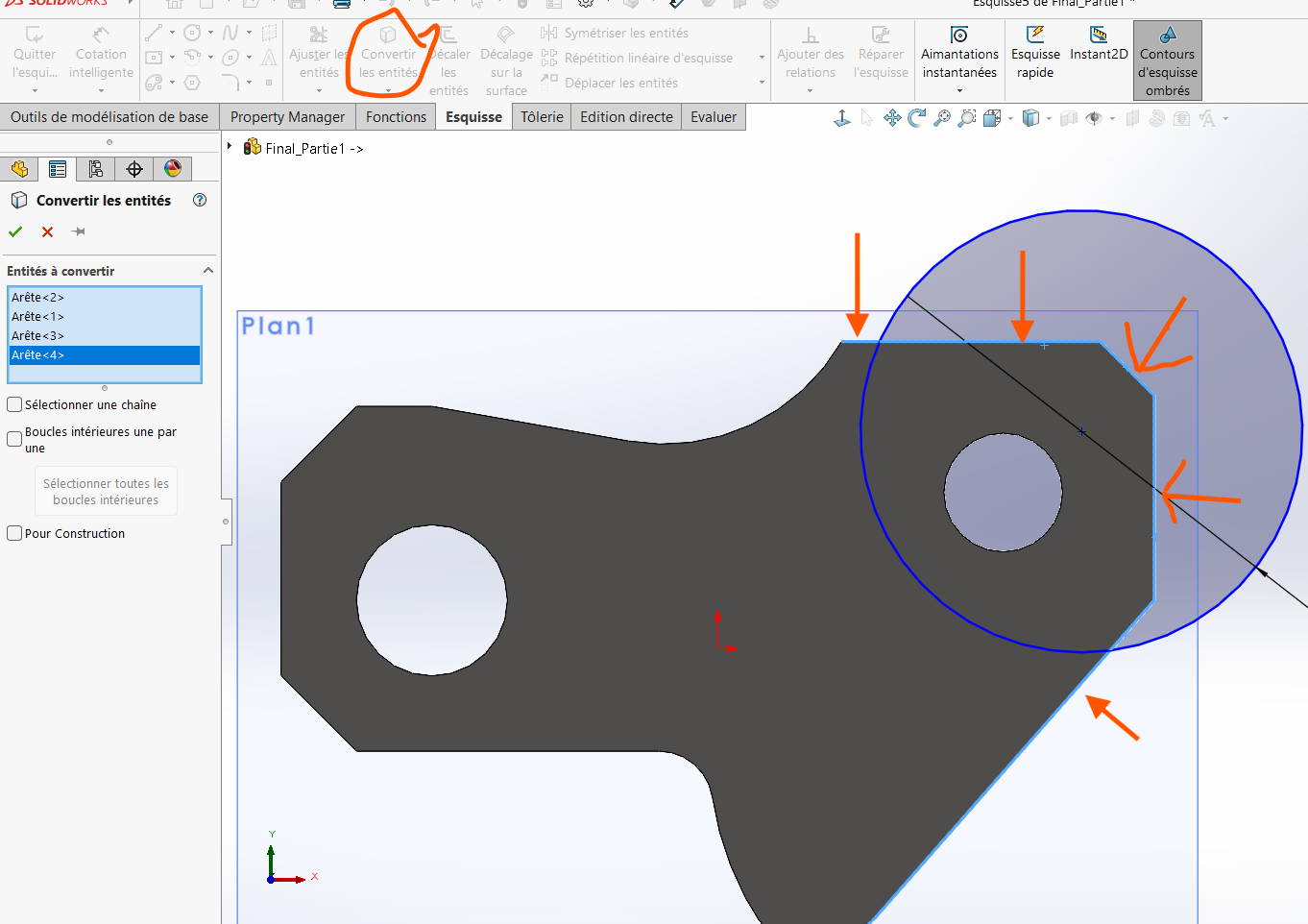The width and height of the screenshot is (1308, 924).
Task: Collapse Entités à convertir section
Action: pyautogui.click(x=207, y=271)
